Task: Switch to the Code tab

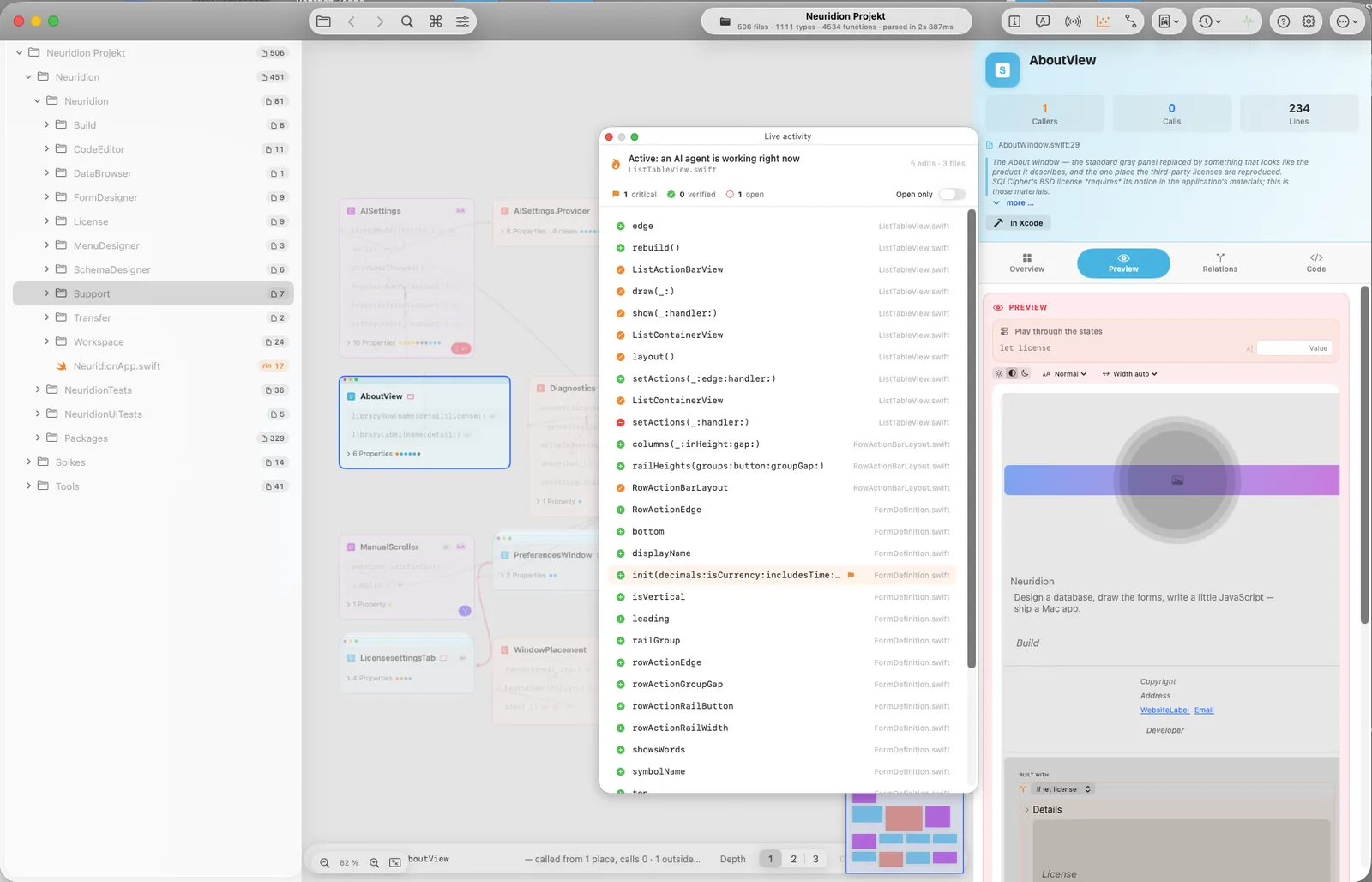Action: click(1315, 263)
